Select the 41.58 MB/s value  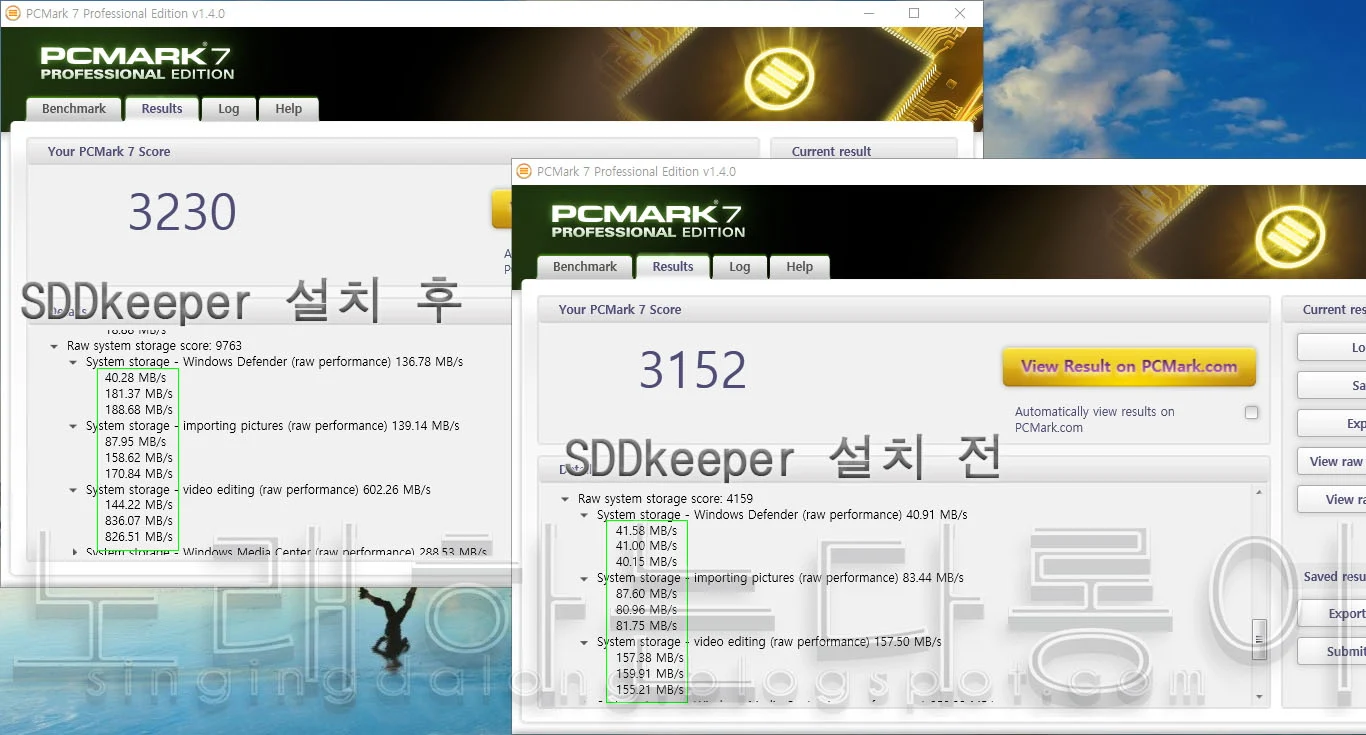[646, 531]
